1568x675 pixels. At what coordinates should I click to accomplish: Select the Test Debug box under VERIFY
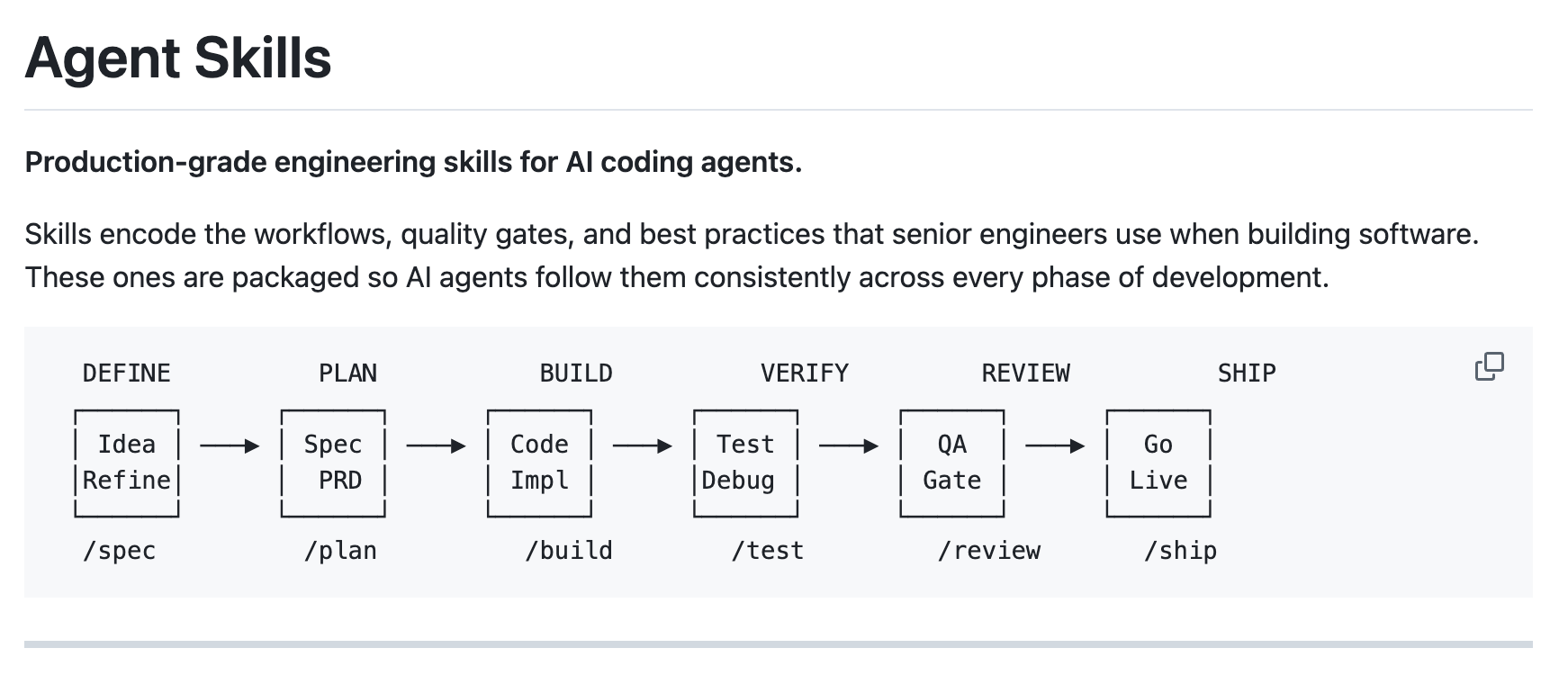[744, 462]
